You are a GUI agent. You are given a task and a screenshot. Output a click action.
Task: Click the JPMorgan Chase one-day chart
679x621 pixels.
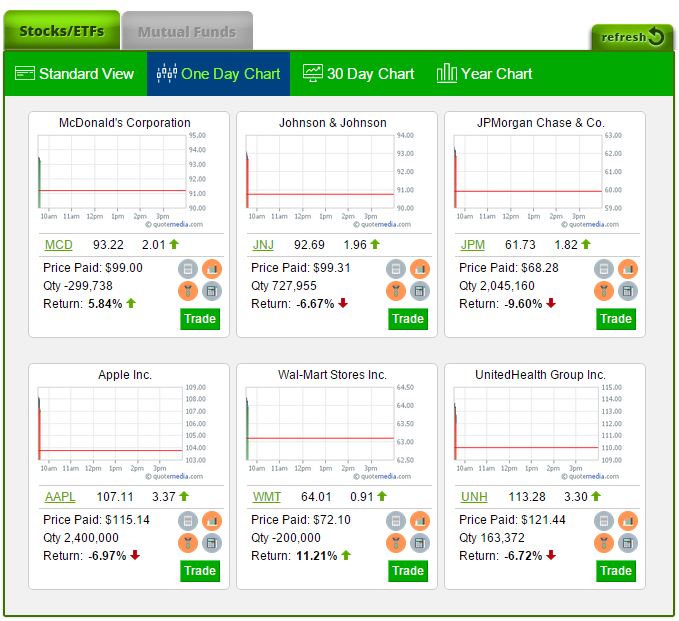(x=538, y=179)
